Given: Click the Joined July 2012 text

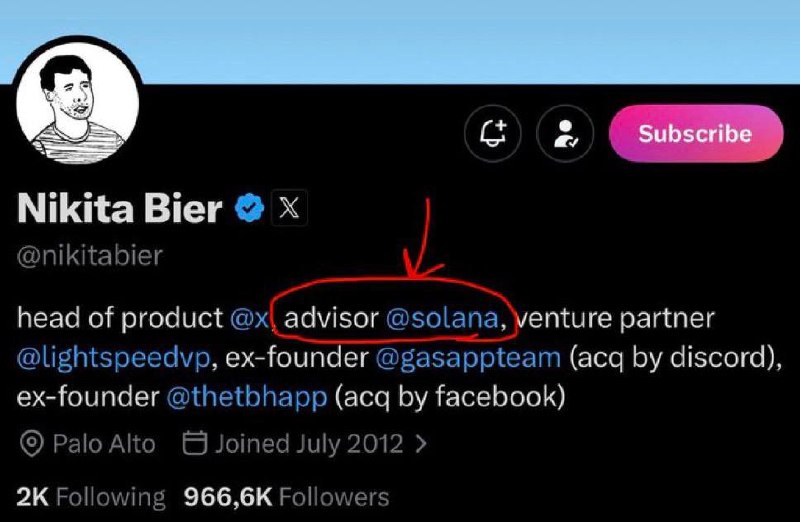Looking at the screenshot, I should tap(309, 443).
